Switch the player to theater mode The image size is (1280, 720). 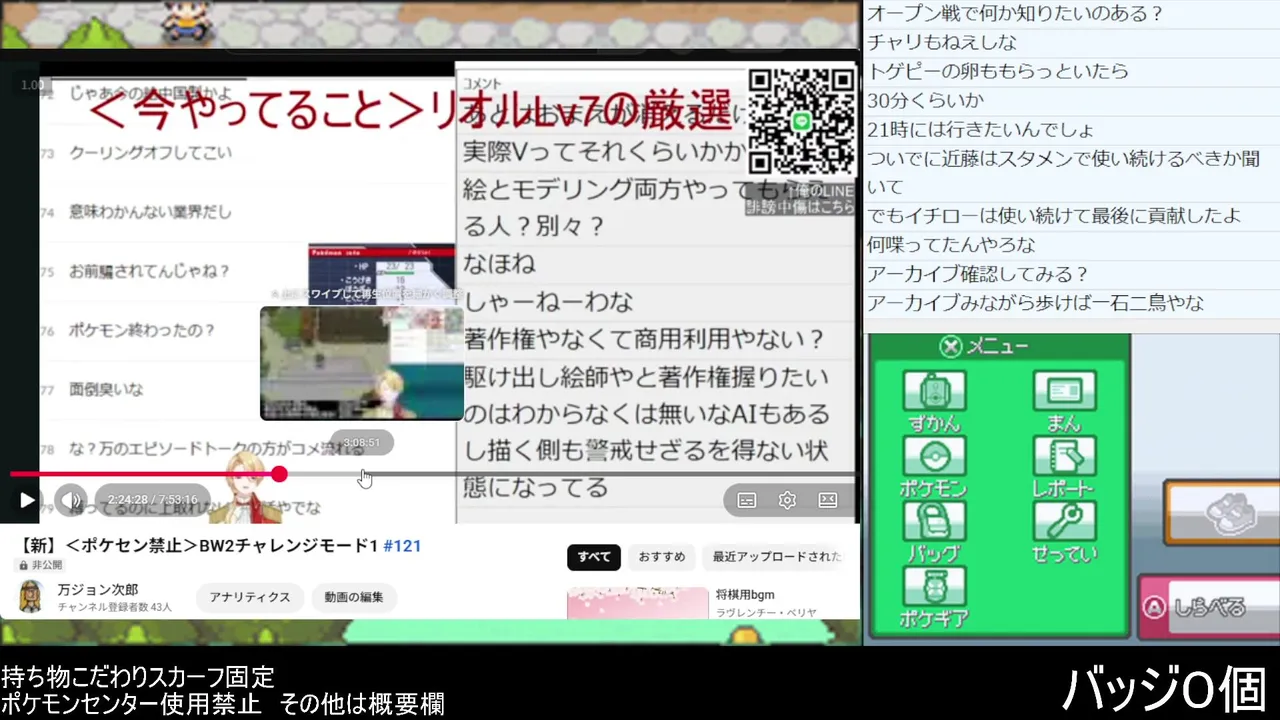[x=828, y=500]
